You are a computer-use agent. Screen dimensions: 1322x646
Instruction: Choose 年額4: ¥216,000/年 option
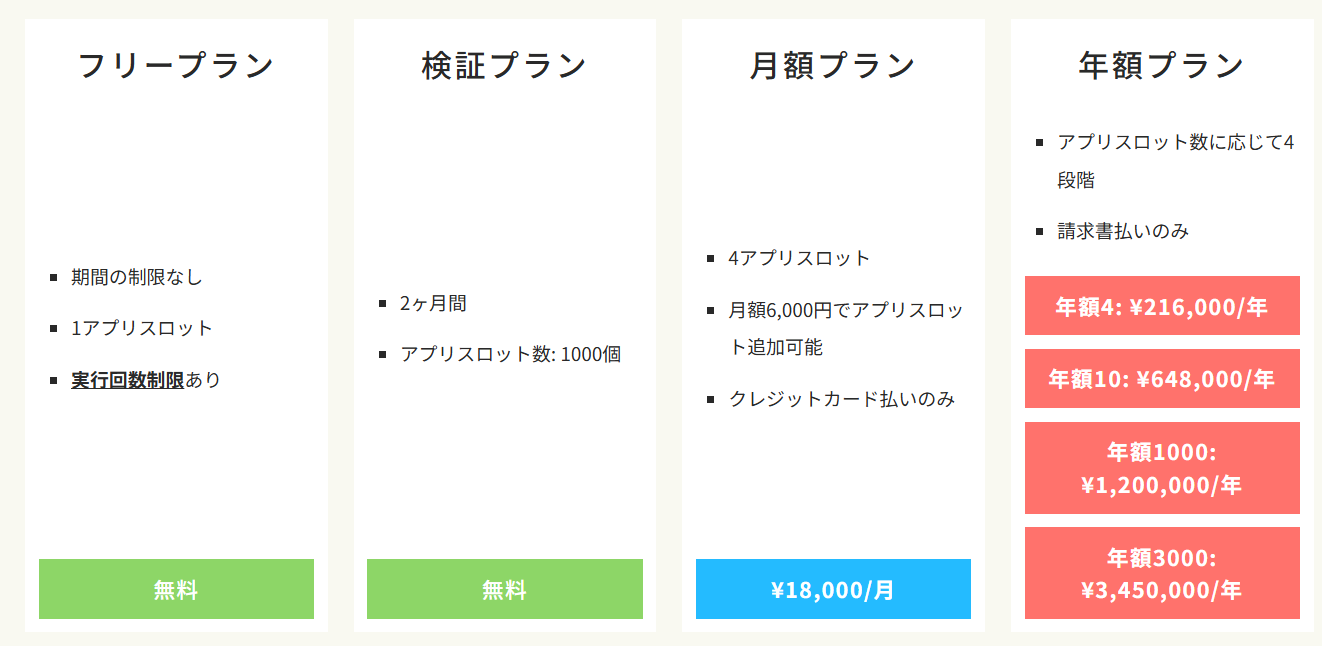click(x=1162, y=305)
